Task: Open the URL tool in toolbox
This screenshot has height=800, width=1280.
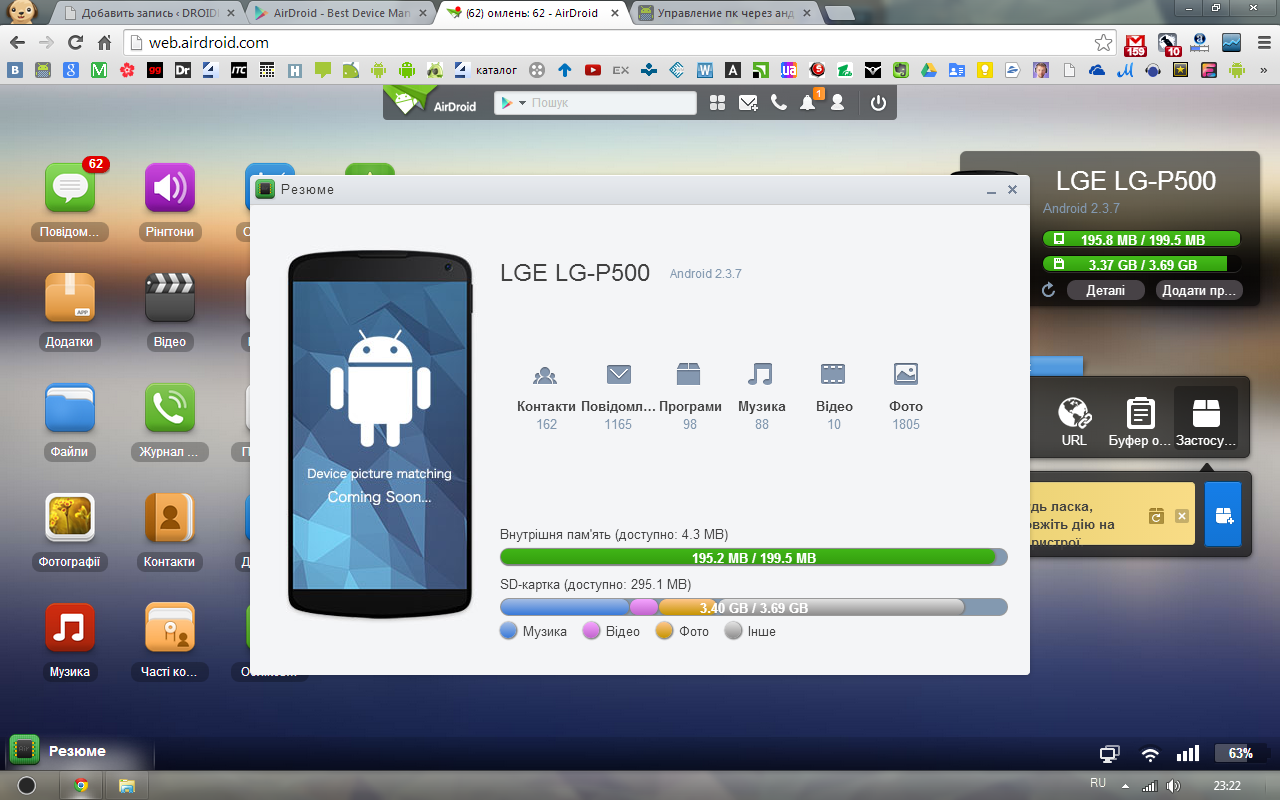Action: [1074, 420]
